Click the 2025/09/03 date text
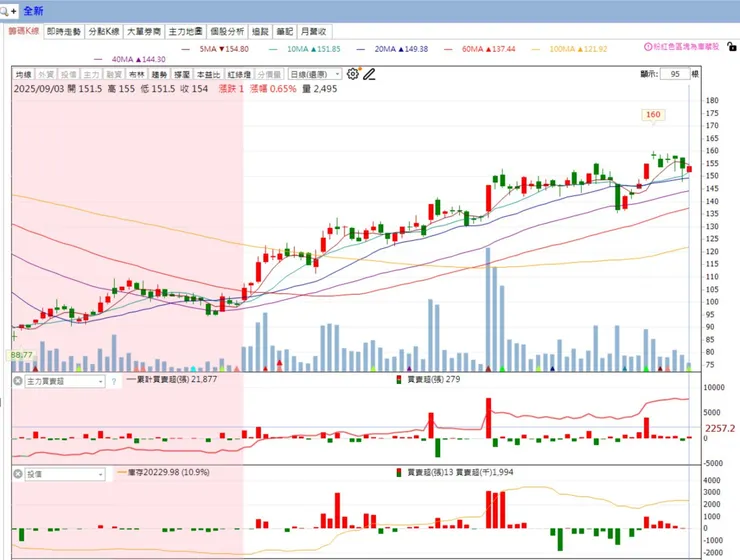 (39, 89)
